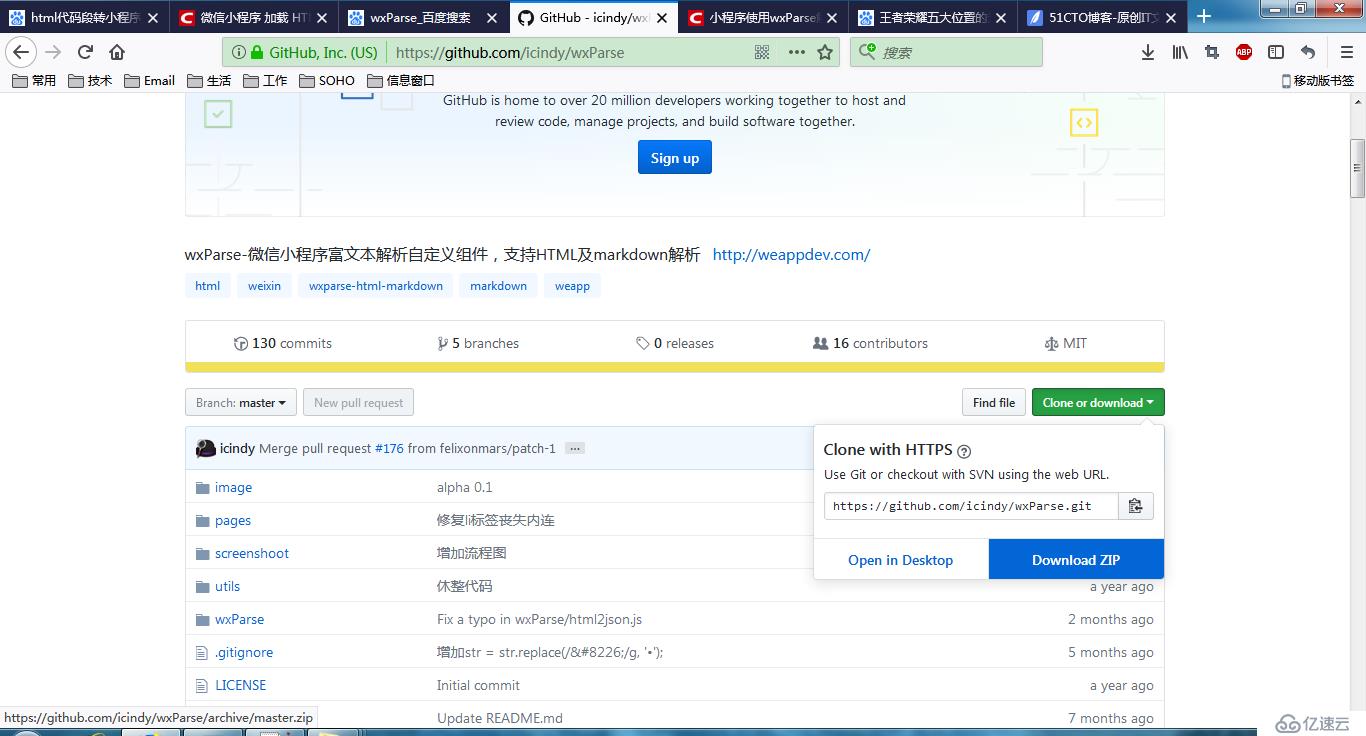View the 130 commits history

pyautogui.click(x=283, y=343)
